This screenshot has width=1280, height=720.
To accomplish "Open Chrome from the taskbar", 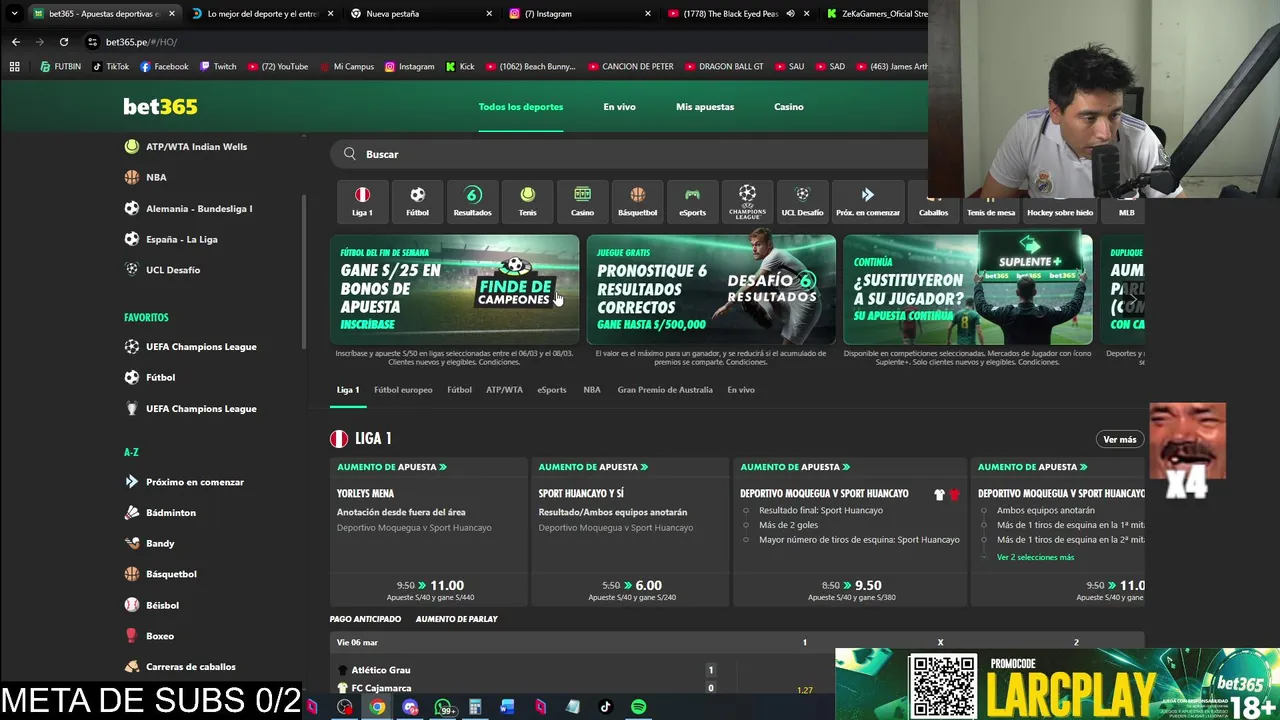I will click(x=377, y=707).
